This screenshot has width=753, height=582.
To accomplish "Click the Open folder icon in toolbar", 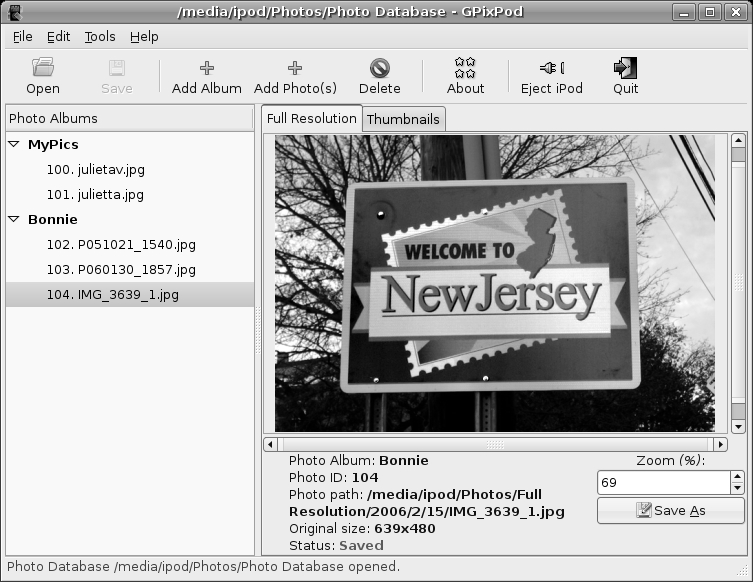I will point(43,67).
